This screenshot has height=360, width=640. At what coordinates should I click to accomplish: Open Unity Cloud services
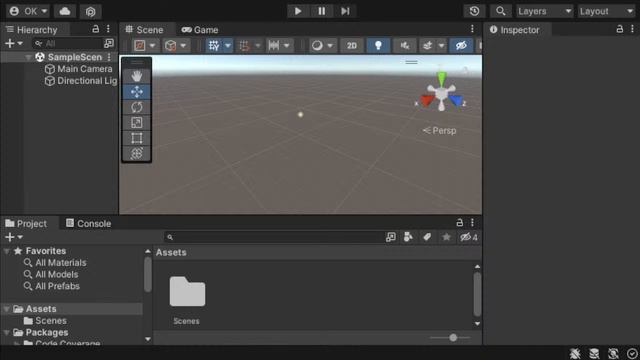[x=65, y=11]
